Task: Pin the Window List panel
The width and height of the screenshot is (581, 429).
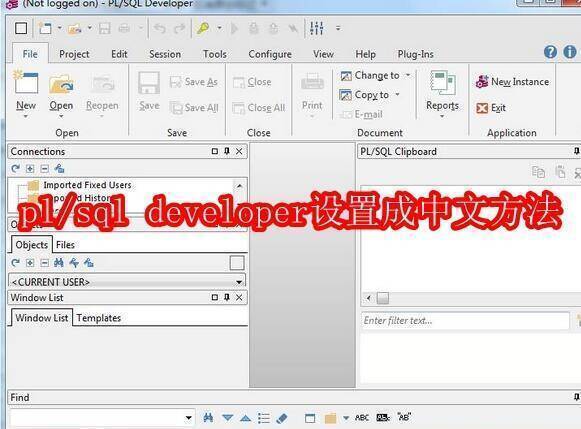Action: [x=227, y=297]
